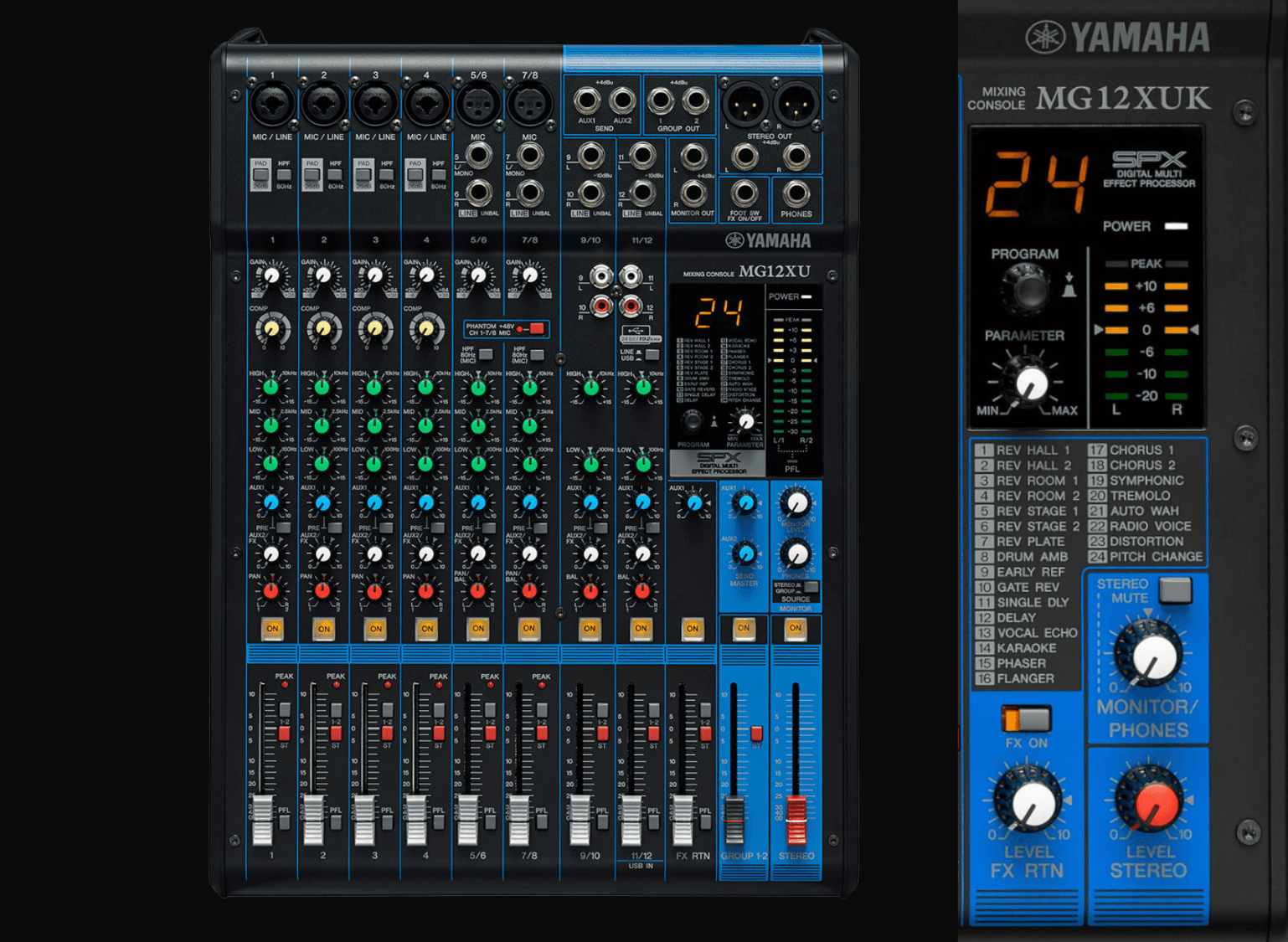Click 'SYMPHONIC' in the effect list

(1147, 481)
